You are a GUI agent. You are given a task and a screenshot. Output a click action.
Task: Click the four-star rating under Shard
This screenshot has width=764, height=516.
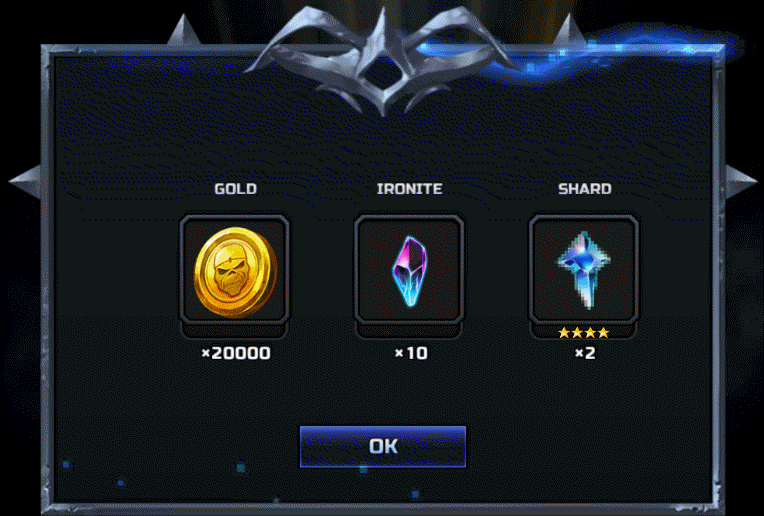[584, 333]
